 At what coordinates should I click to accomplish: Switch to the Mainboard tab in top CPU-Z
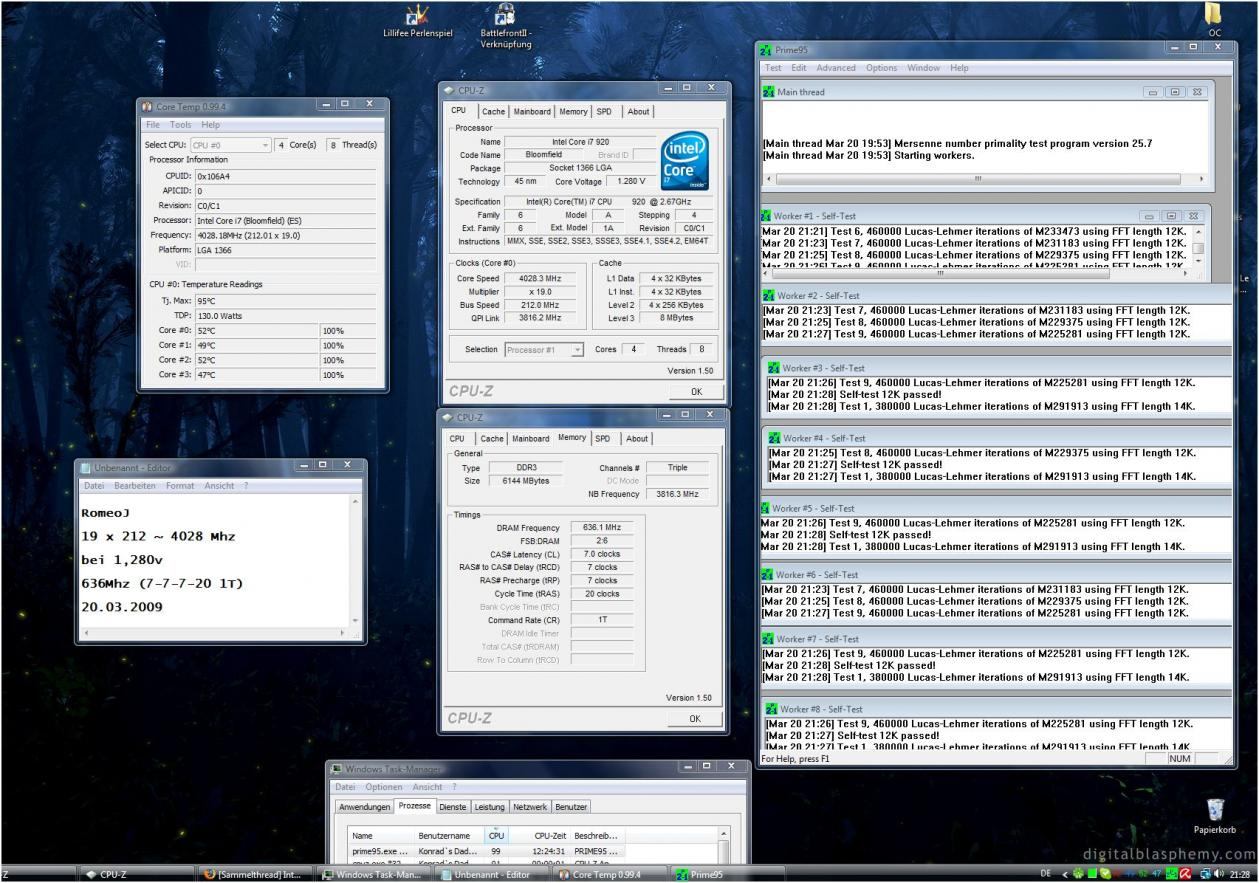[x=532, y=112]
